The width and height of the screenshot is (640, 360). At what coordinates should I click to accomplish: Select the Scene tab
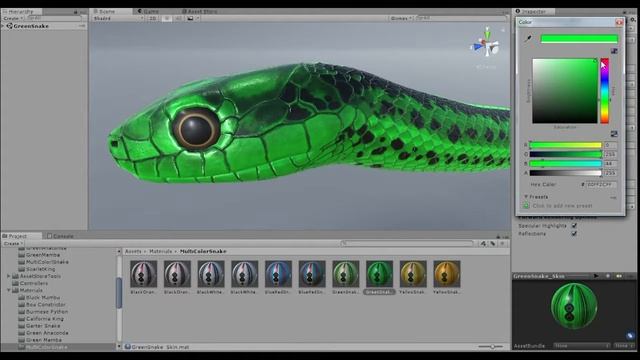[x=111, y=11]
